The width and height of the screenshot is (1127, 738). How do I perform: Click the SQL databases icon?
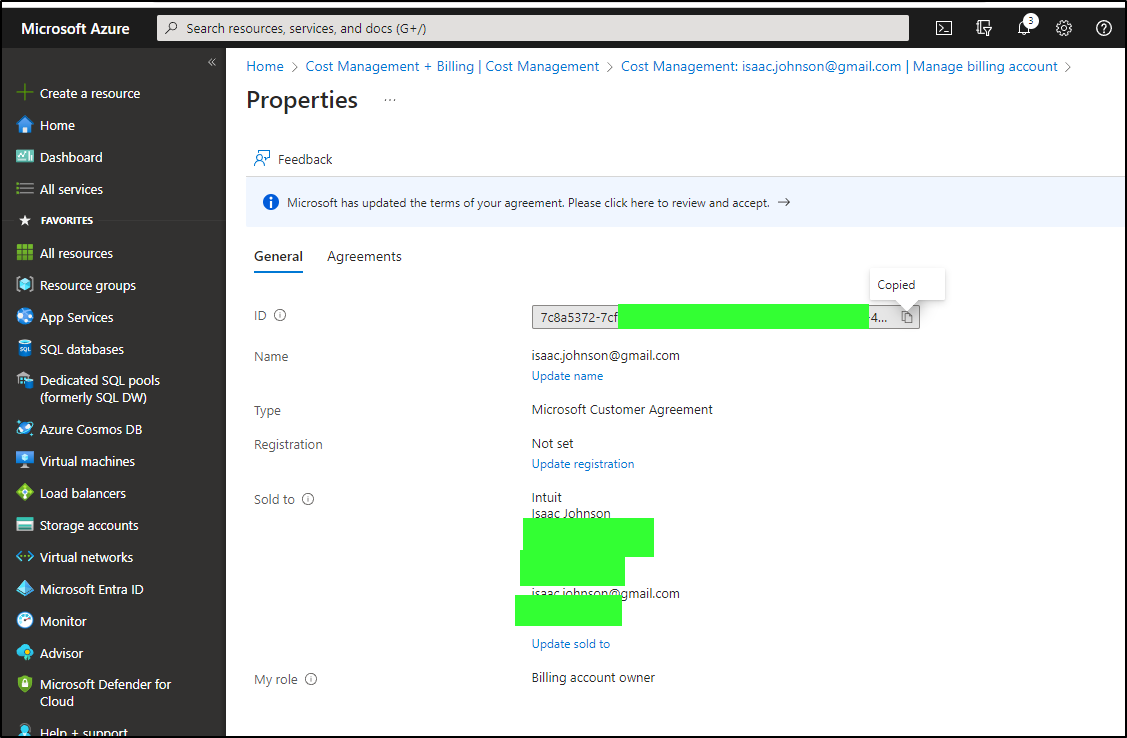pos(24,349)
